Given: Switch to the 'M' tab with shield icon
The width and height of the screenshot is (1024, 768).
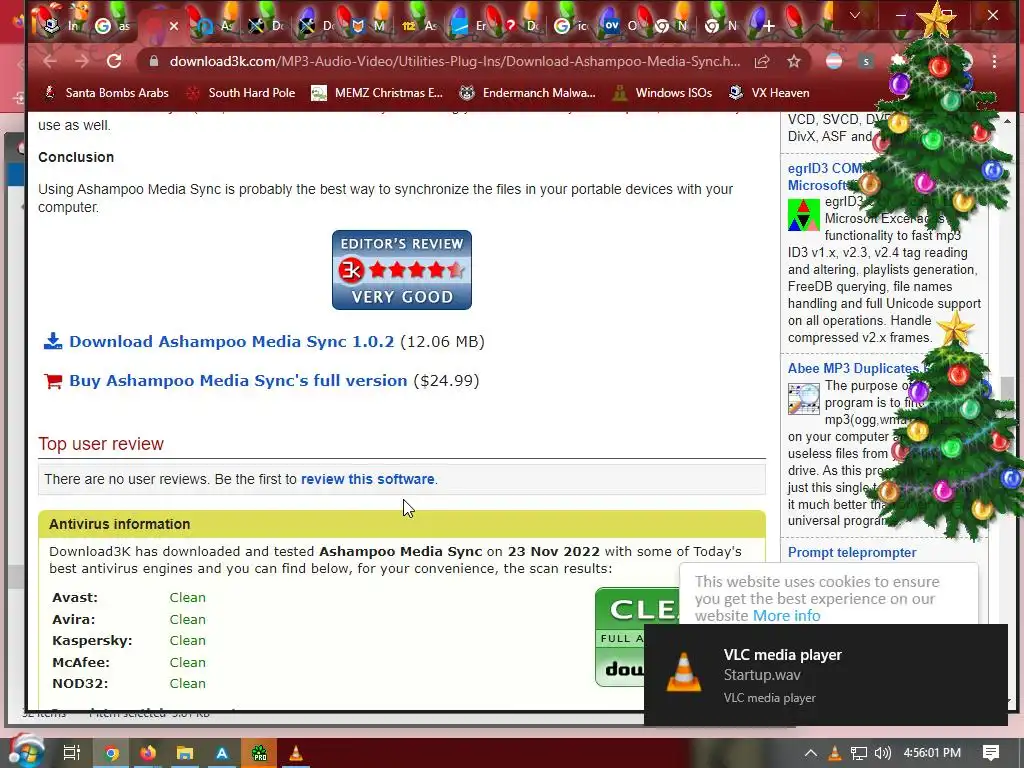Looking at the screenshot, I should [x=368, y=26].
